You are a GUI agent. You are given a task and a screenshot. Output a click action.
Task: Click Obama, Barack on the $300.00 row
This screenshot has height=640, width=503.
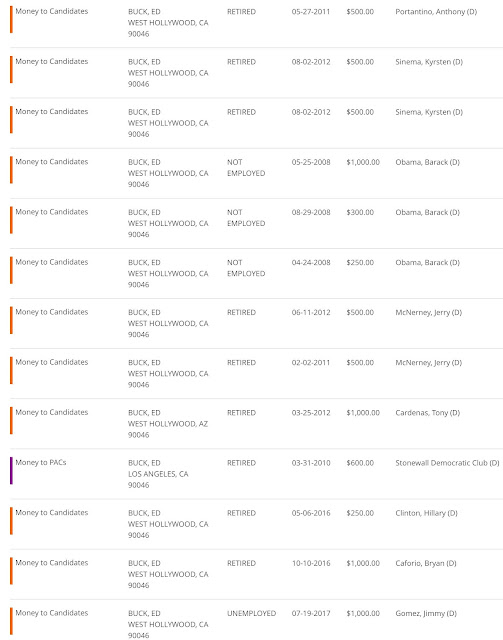click(x=427, y=212)
